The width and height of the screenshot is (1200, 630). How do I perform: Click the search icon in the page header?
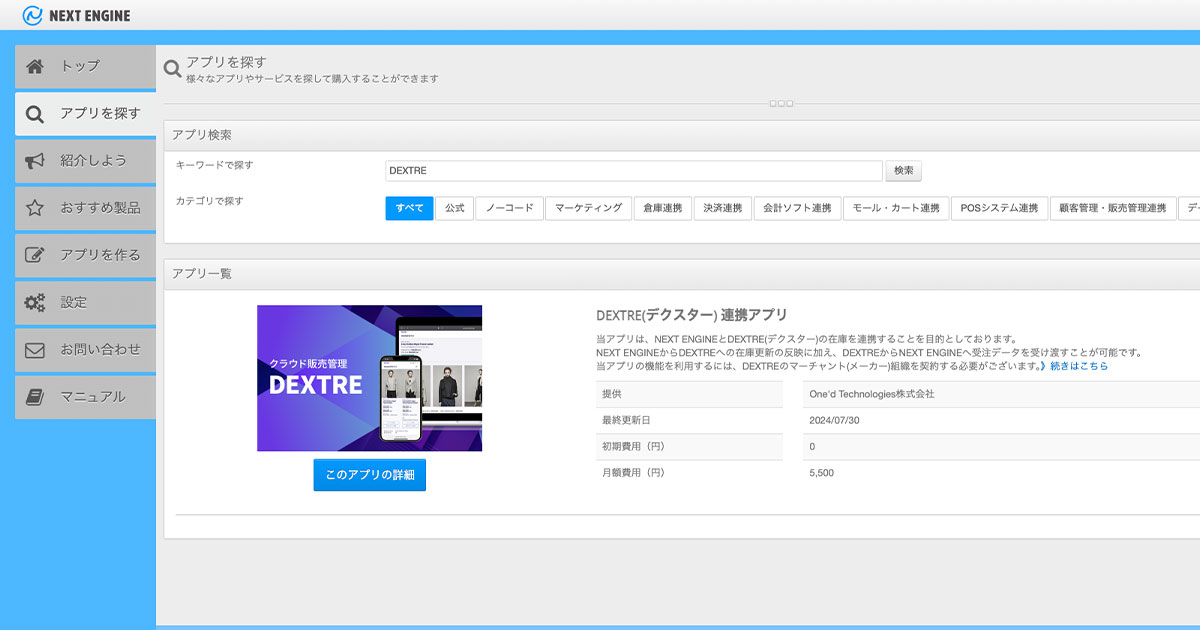click(173, 69)
